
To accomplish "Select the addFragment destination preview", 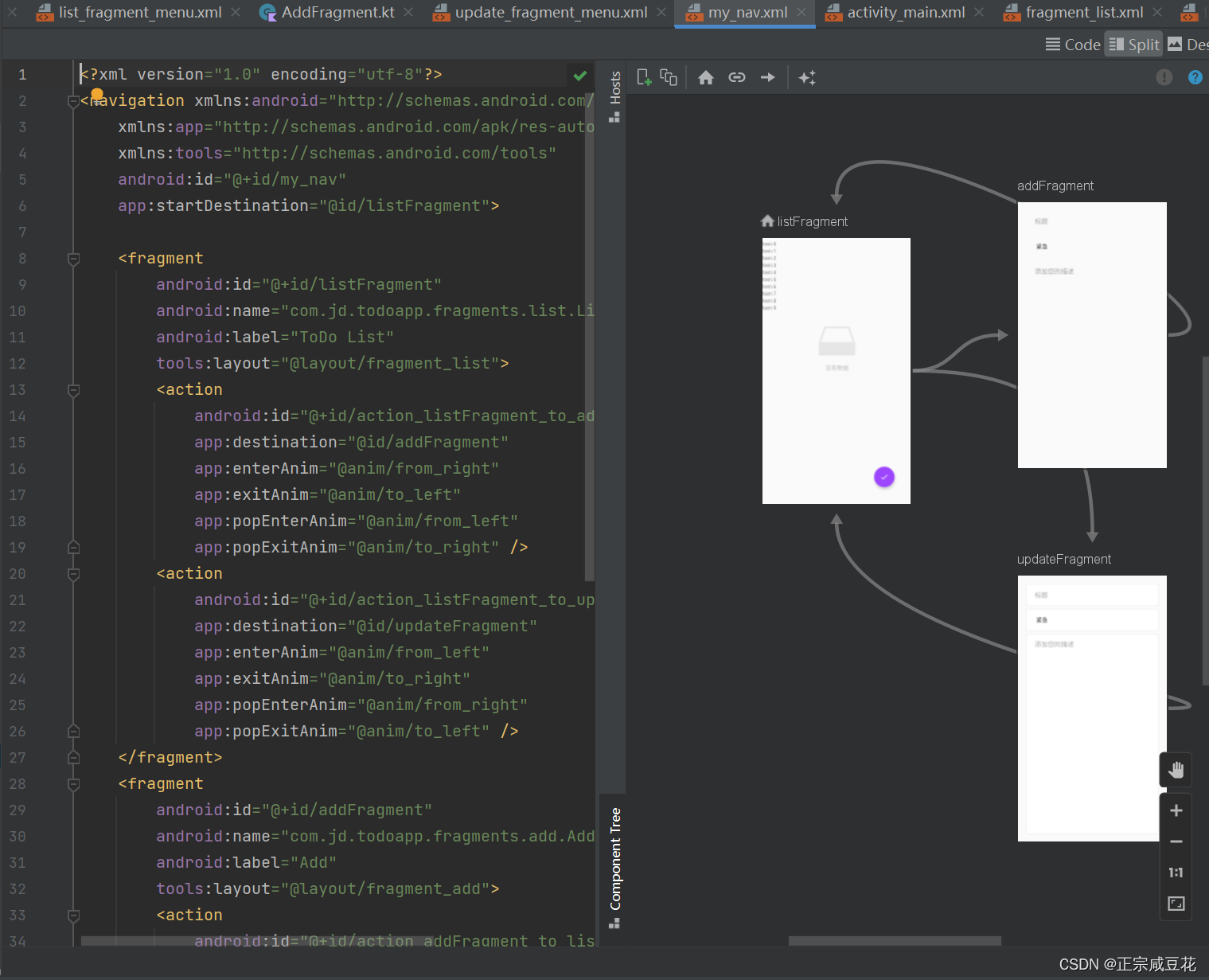I will 1092,335.
